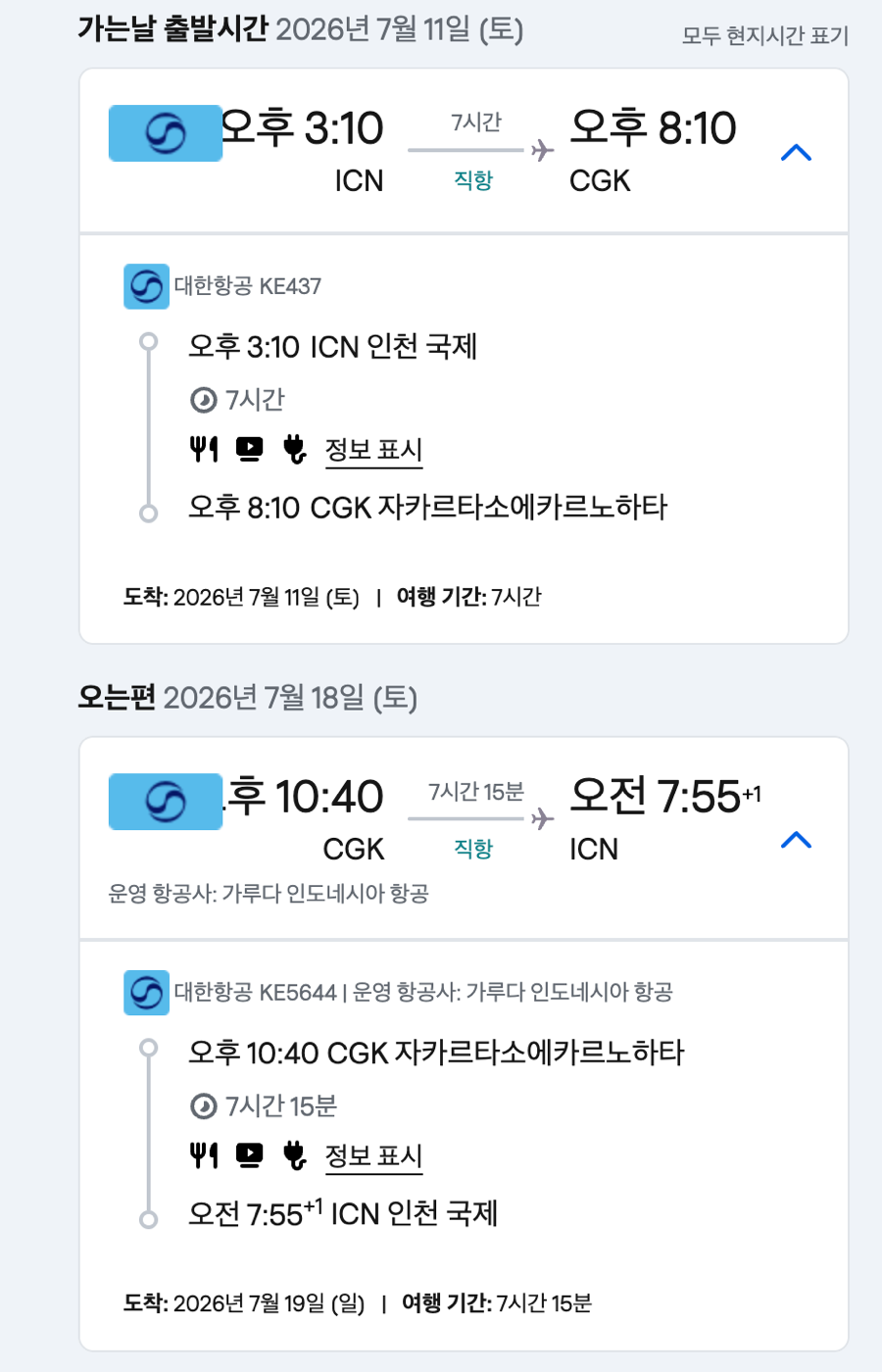
Task: Open 정보 표시 link for return flight
Action: click(373, 1156)
